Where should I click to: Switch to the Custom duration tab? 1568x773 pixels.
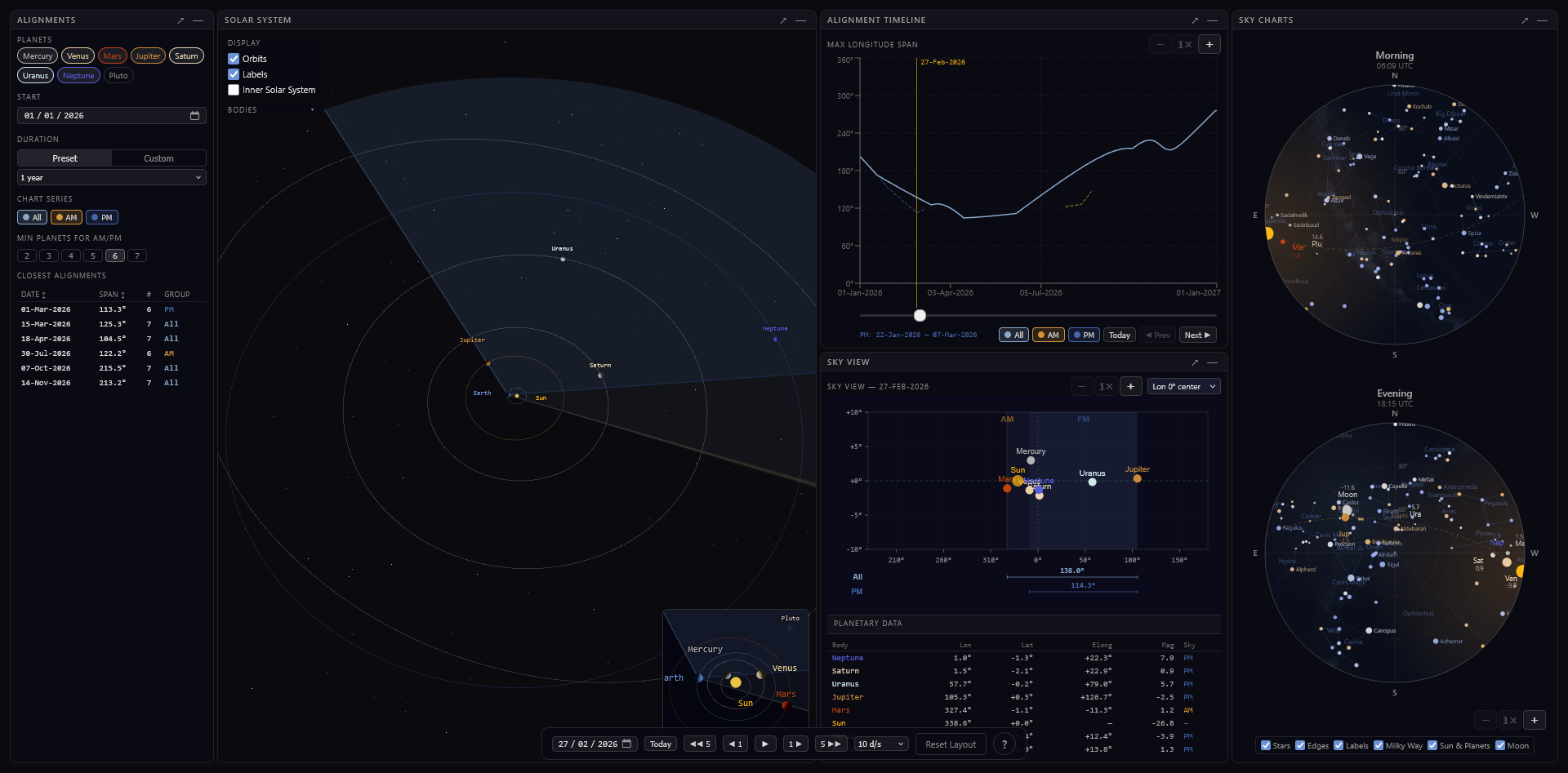click(x=158, y=158)
